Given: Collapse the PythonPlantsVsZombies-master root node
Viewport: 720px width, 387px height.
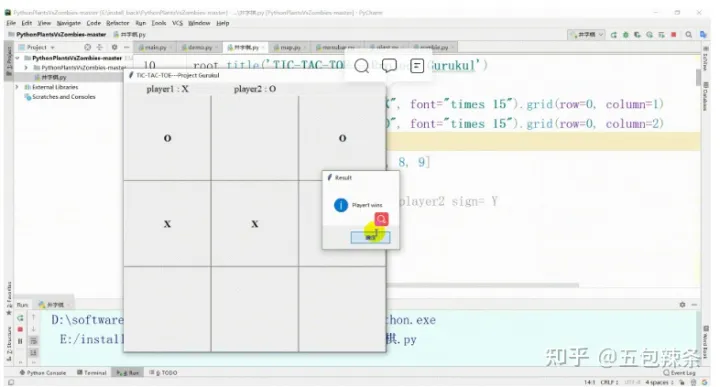Looking at the screenshot, I should pos(17,58).
